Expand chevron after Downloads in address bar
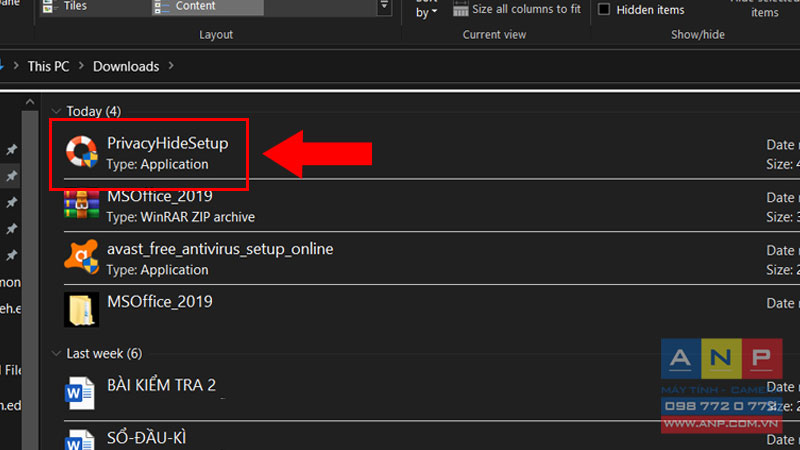The width and height of the screenshot is (800, 450). tap(171, 66)
